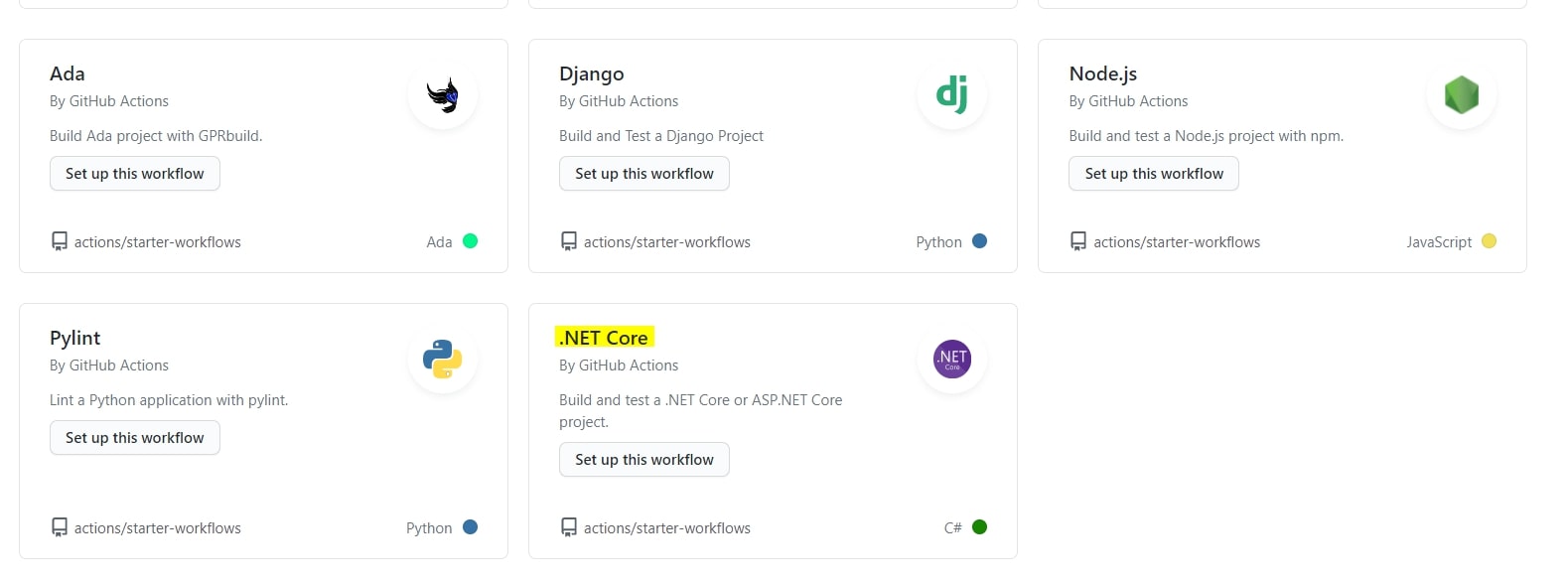Click the Pylint card title
Viewport: 1568px width, 584px height.
click(75, 339)
